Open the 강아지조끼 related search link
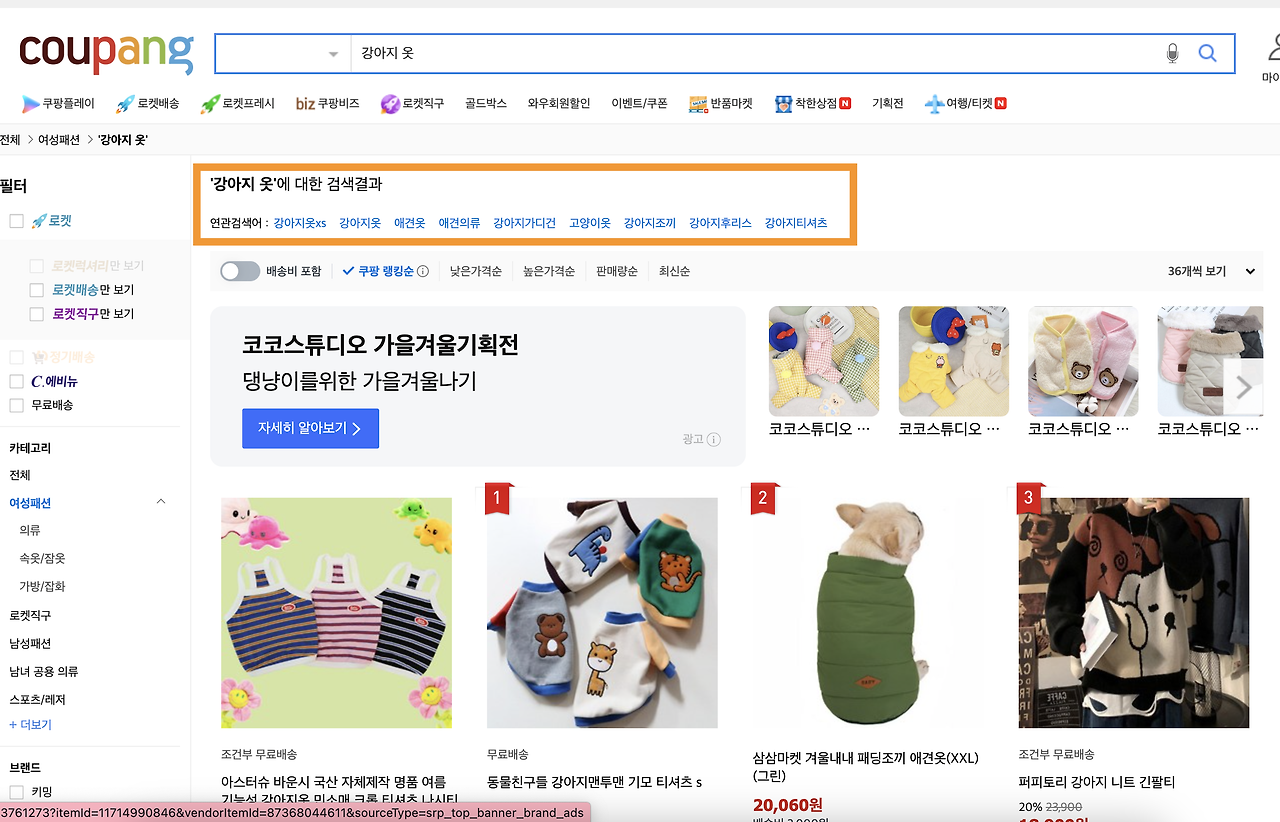The image size is (1280, 822). coord(648,223)
